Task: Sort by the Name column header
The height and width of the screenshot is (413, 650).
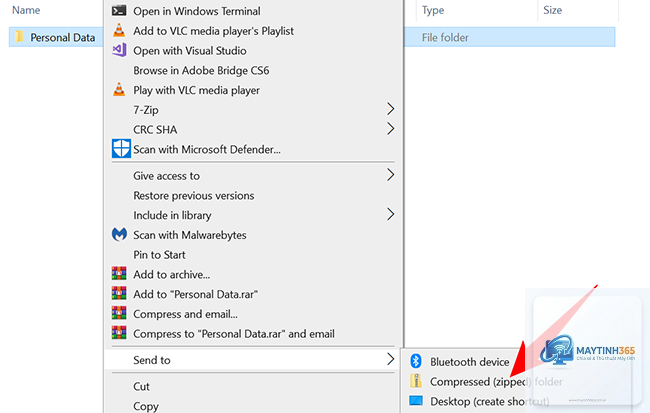Action: pyautogui.click(x=26, y=10)
